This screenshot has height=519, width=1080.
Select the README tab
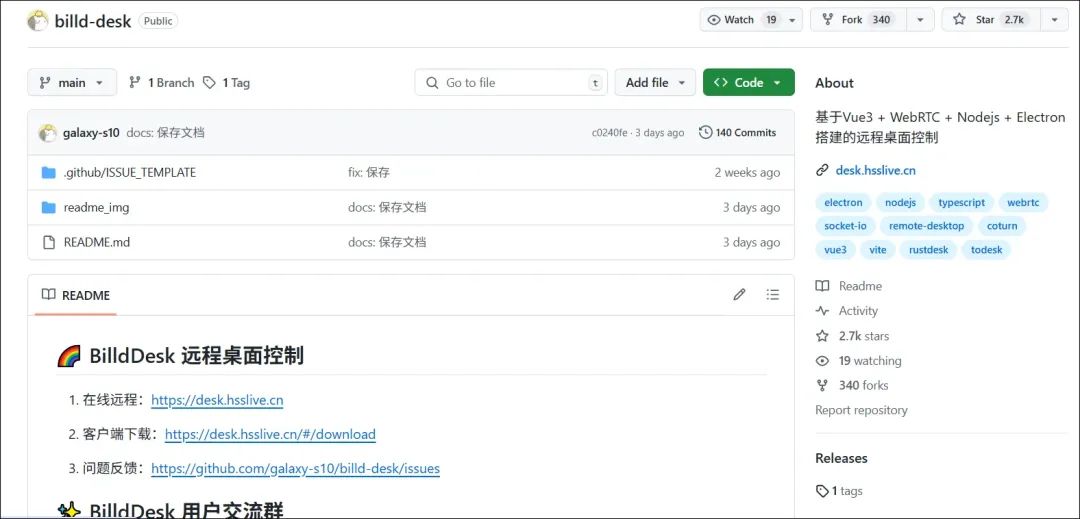(x=76, y=295)
